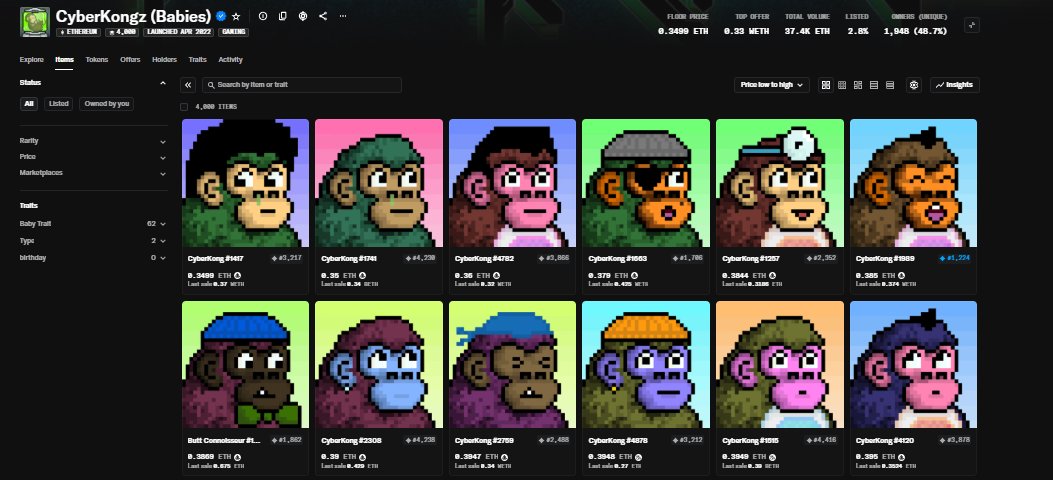Click the copy contract icon
Image resolution: width=1053 pixels, height=480 pixels.
point(283,16)
